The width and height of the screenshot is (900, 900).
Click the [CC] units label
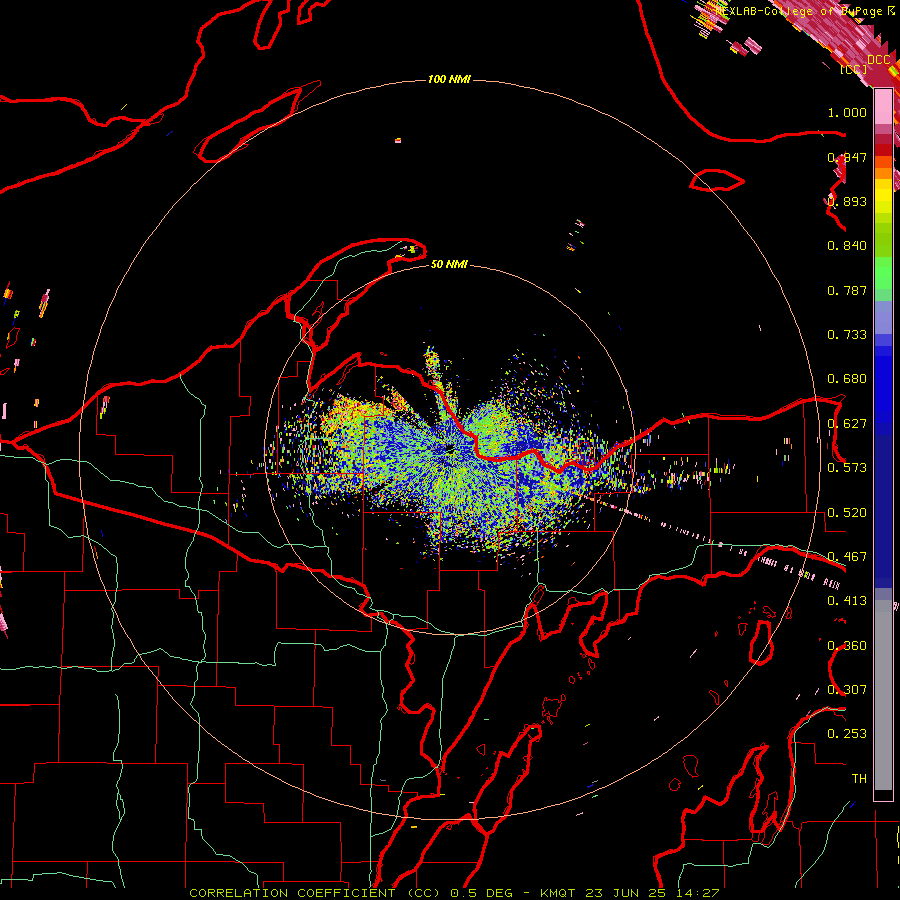click(x=854, y=69)
